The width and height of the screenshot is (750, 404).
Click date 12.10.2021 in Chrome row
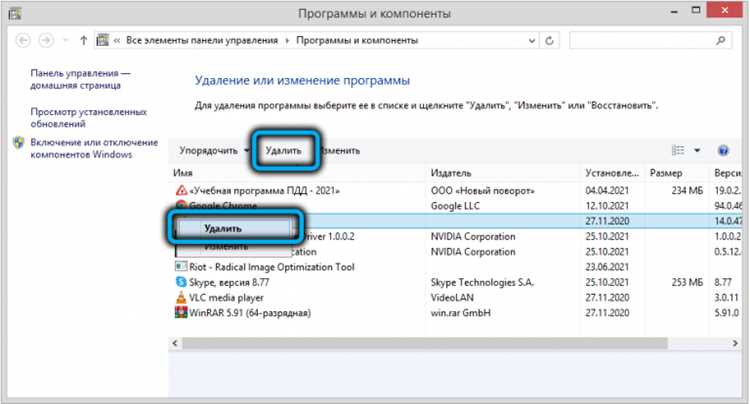click(x=607, y=206)
